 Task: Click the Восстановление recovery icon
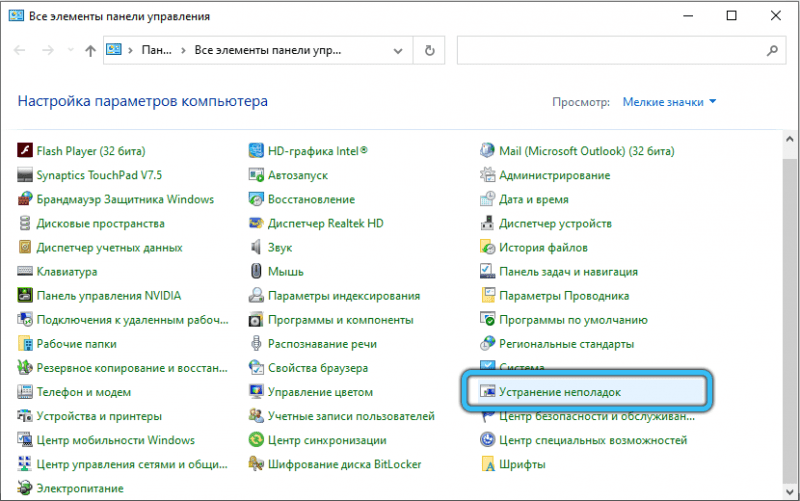tap(256, 199)
